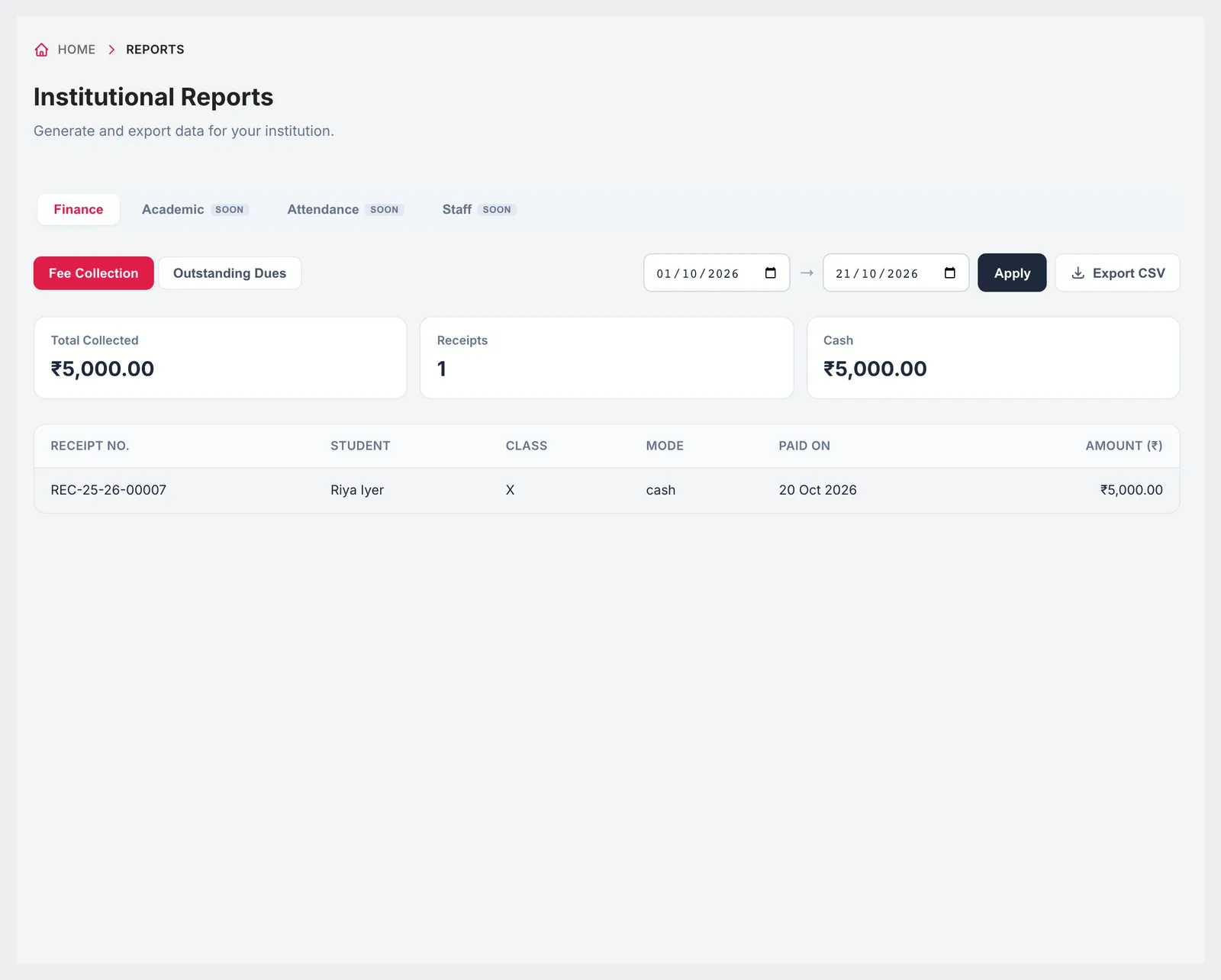Click the Cash total card
Viewport: 1221px width, 980px height.
(993, 358)
